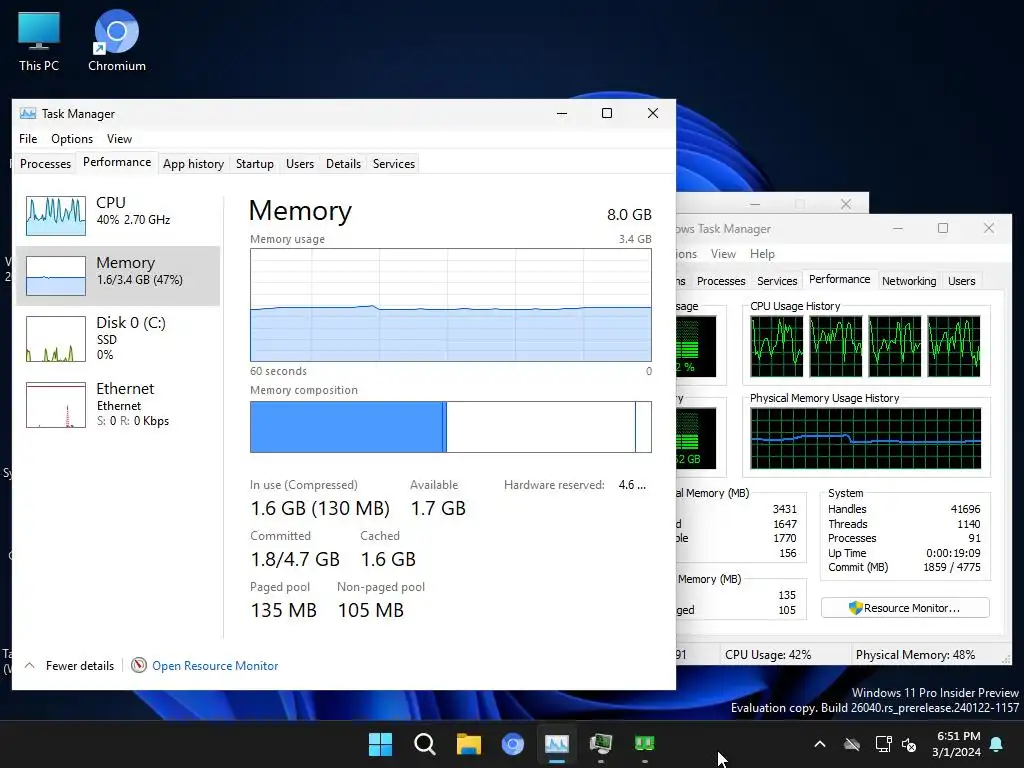Click CPU Usage: 42% status bar entry
This screenshot has width=1024, height=768.
pyautogui.click(x=768, y=654)
